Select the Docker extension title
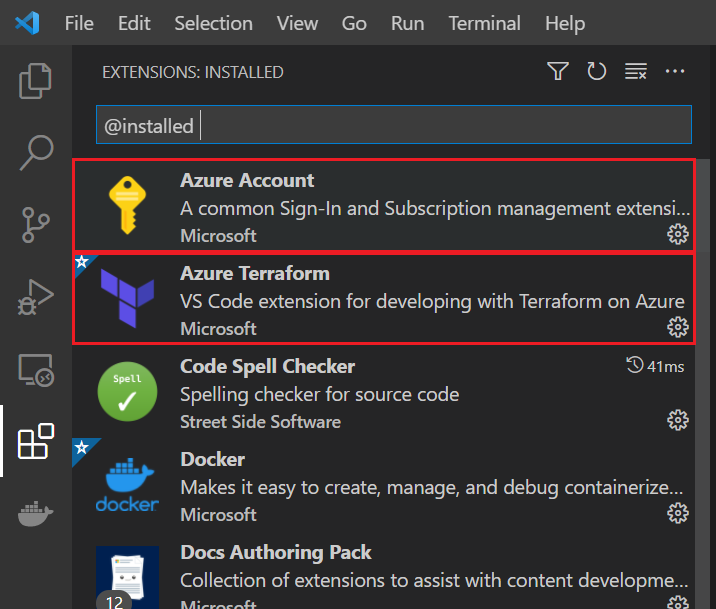 click(213, 459)
